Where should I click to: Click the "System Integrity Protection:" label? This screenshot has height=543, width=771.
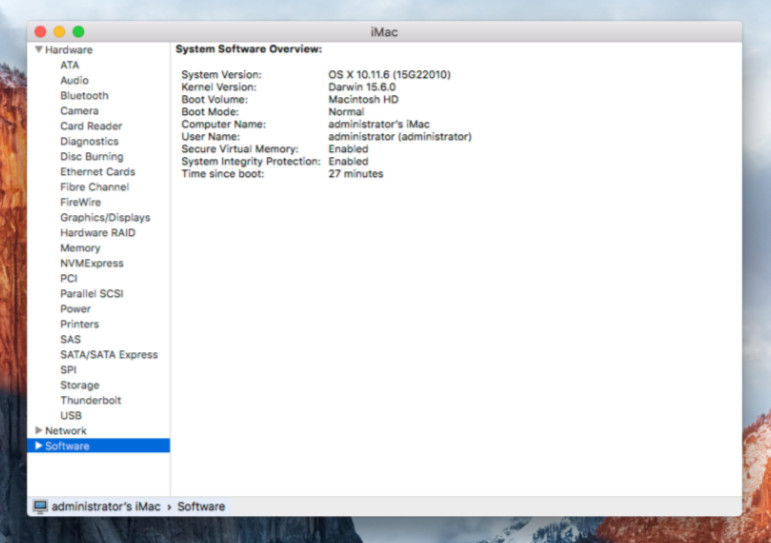tap(251, 161)
